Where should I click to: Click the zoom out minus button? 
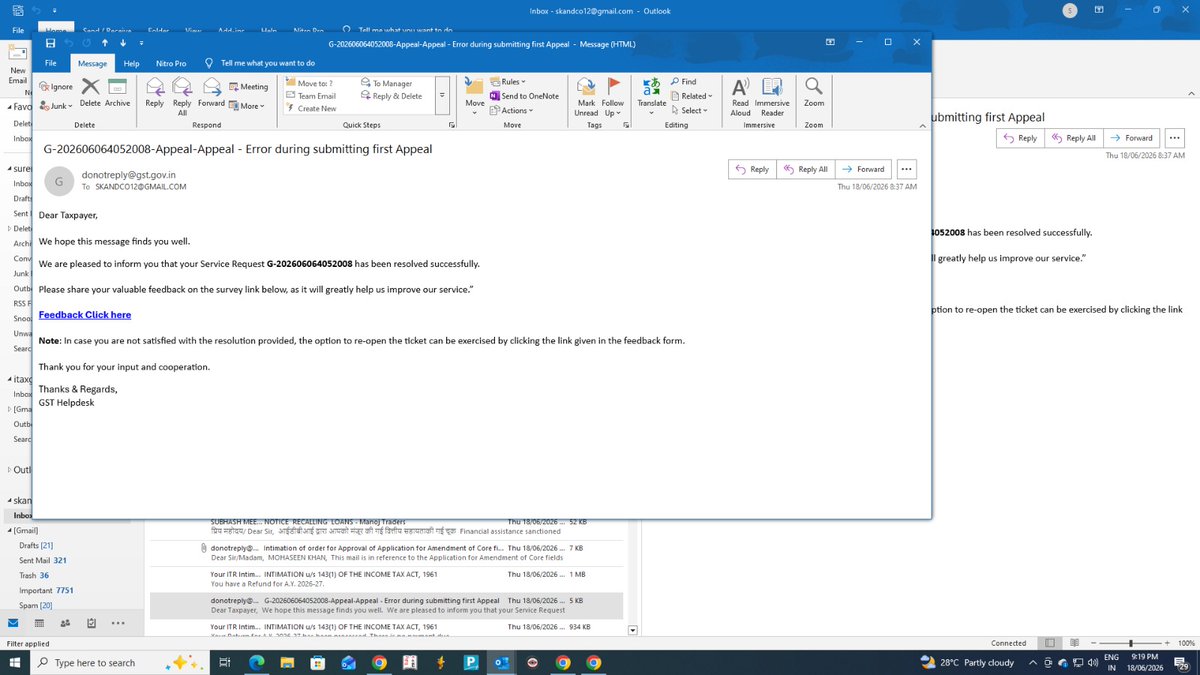click(1092, 643)
